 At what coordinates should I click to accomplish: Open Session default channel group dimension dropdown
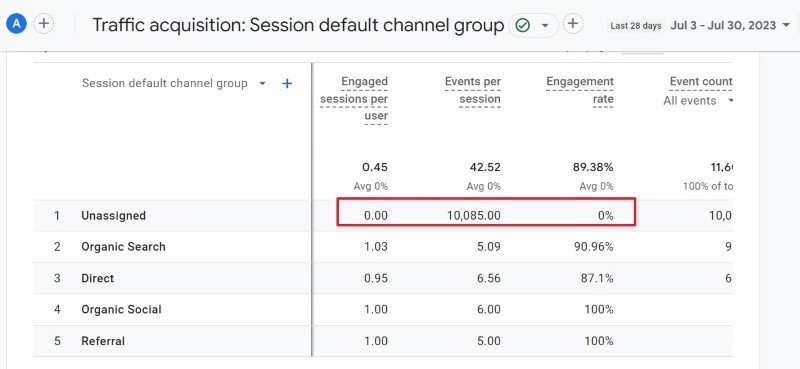tap(262, 83)
